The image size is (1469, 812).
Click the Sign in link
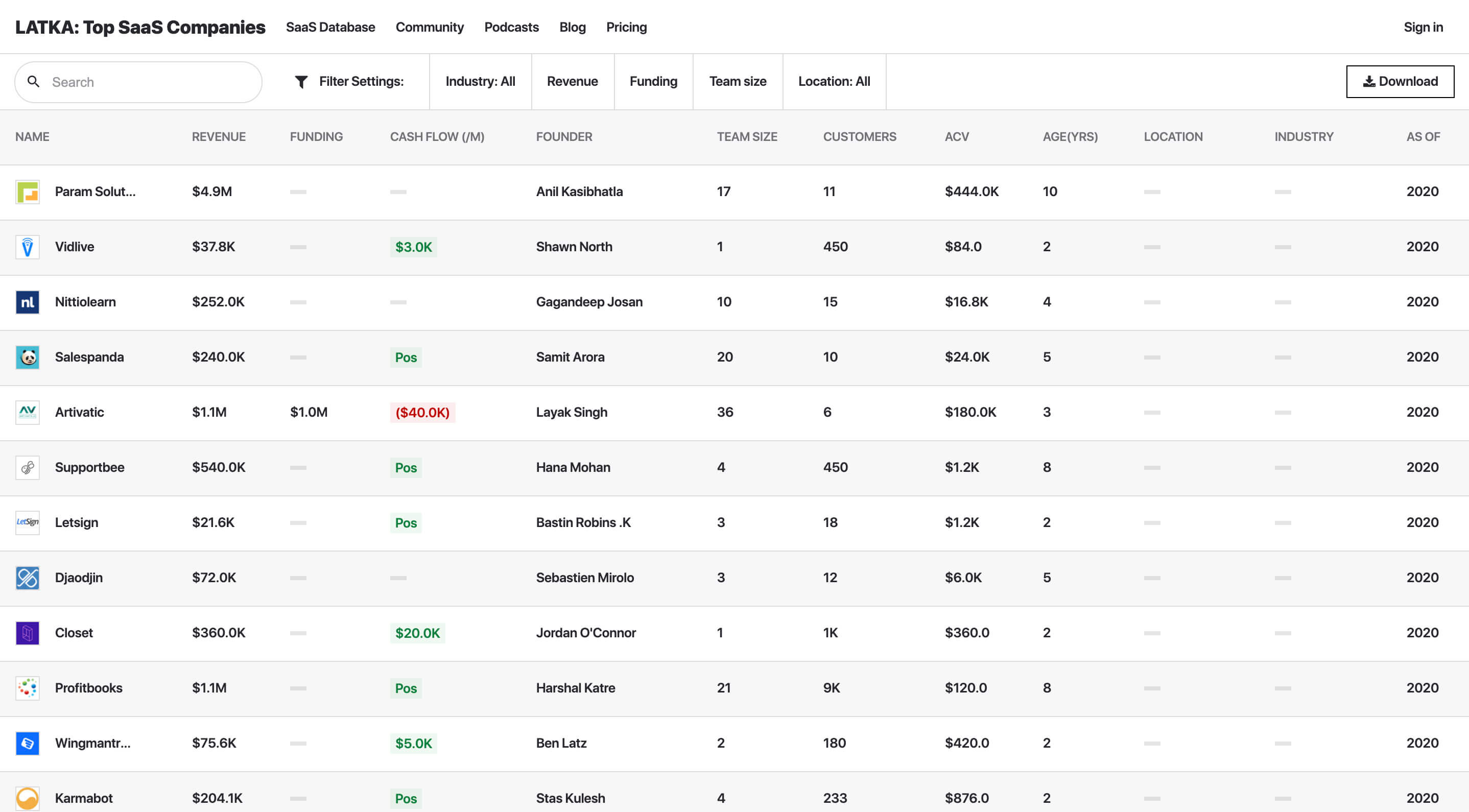tap(1424, 28)
